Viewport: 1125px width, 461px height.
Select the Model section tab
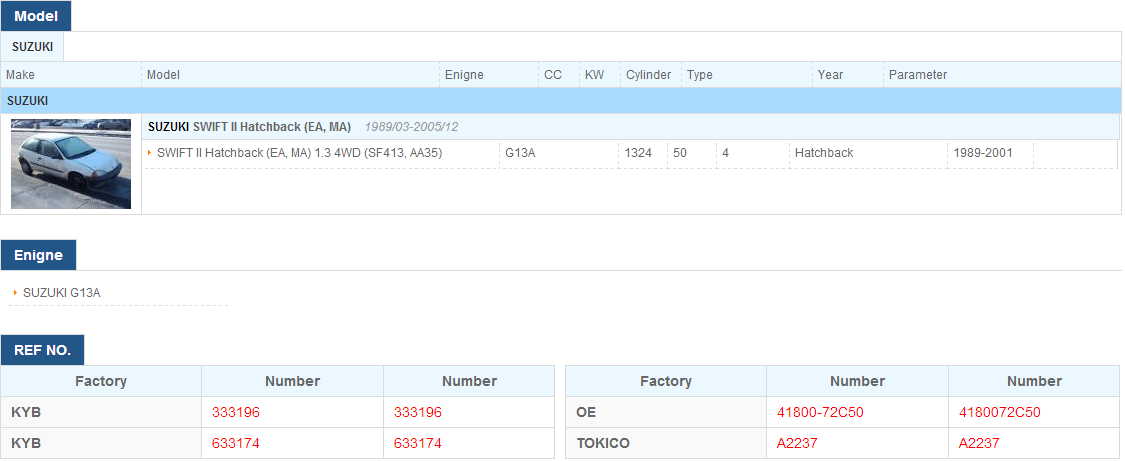(x=35, y=16)
